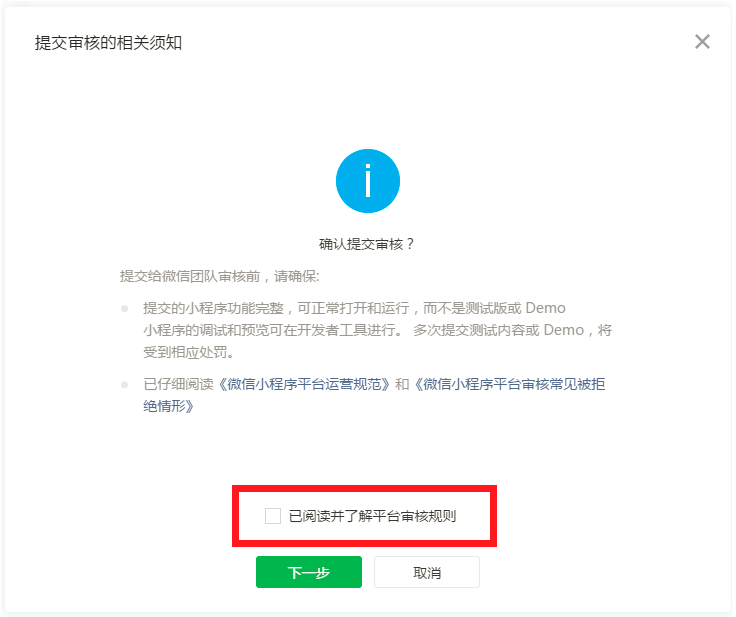Screen dimensions: 736x617
Task: Click the 已仔细阅读 text before the links
Action: point(178,384)
